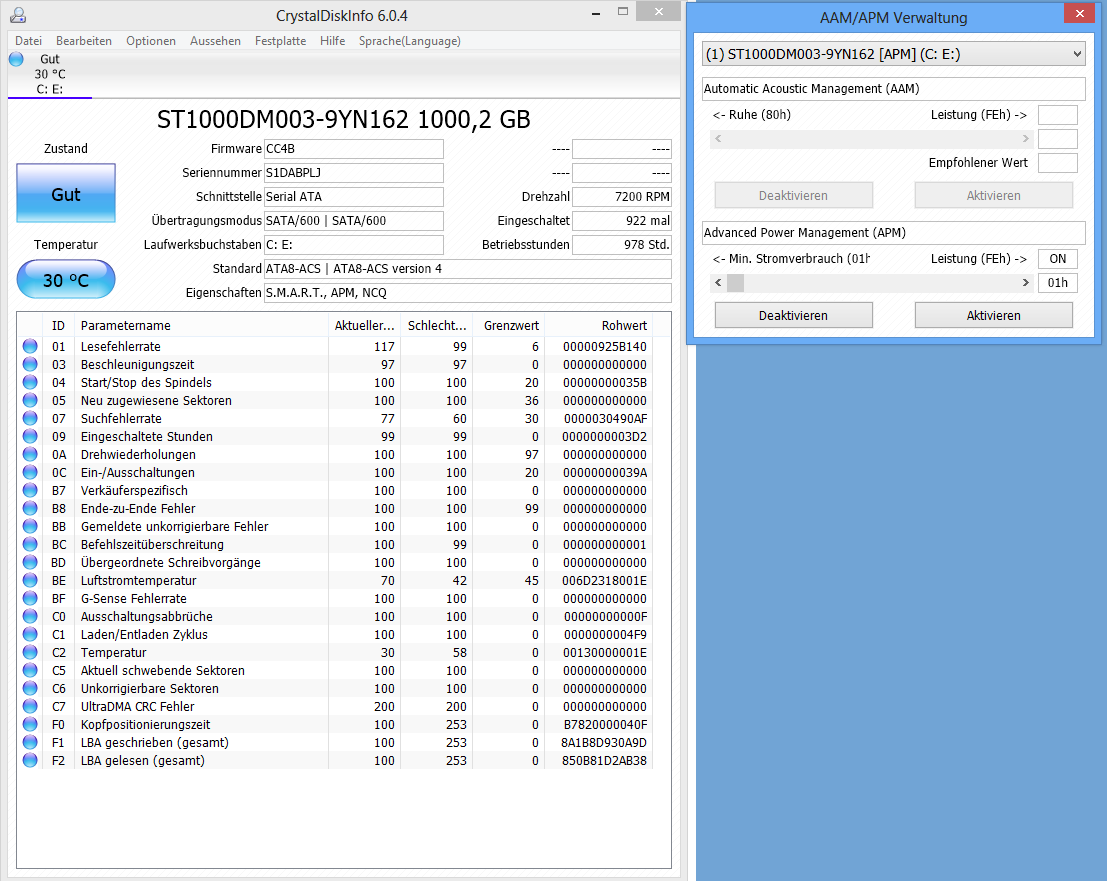Click the Drehzahl field showing 7200 RPM
Screen dimensions: 1107x881
(x=621, y=197)
